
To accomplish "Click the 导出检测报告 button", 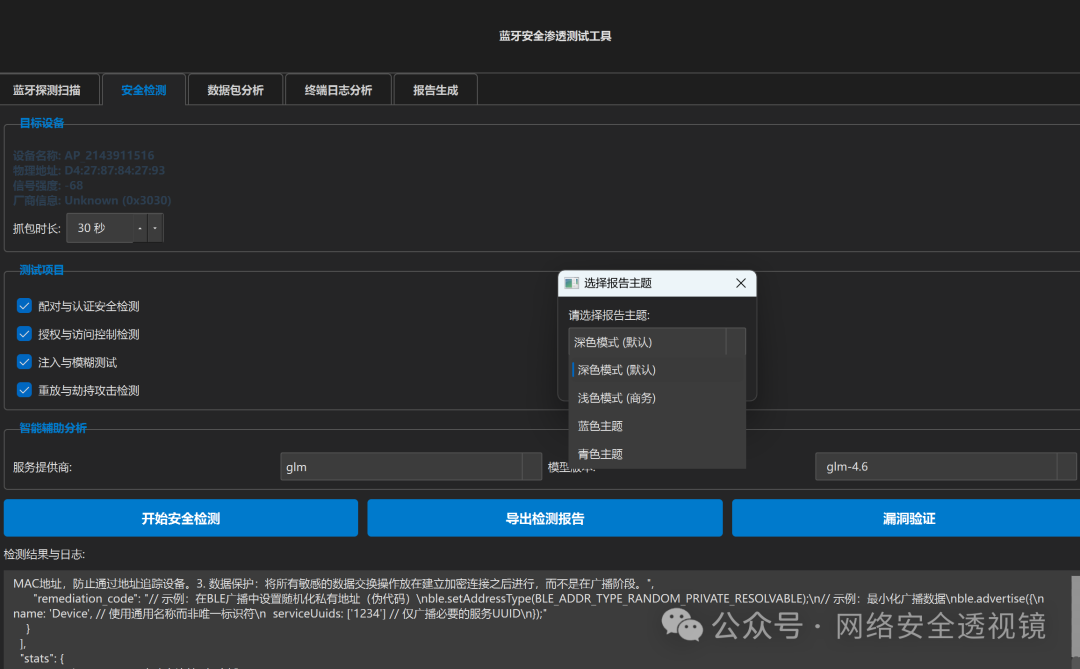I will (545, 518).
